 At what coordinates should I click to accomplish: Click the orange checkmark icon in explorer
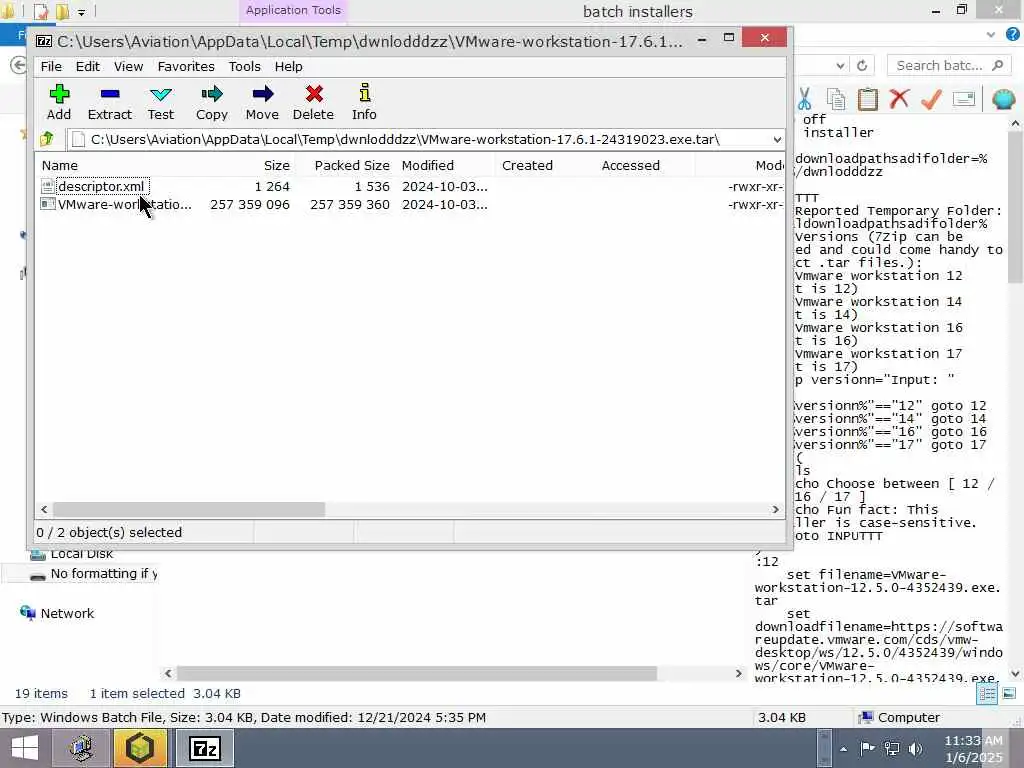pyautogui.click(x=931, y=99)
